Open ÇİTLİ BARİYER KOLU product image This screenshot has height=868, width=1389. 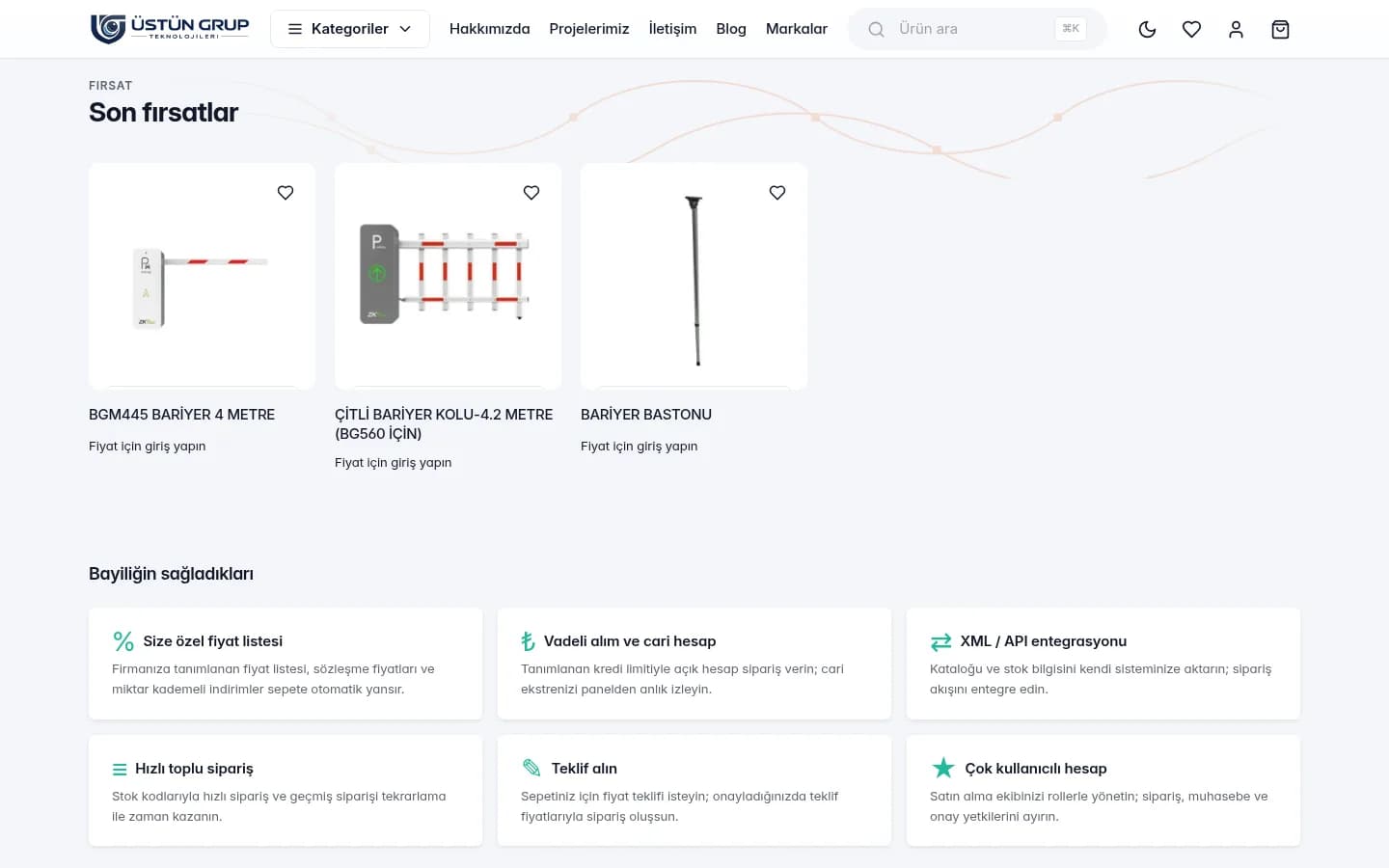[448, 276]
